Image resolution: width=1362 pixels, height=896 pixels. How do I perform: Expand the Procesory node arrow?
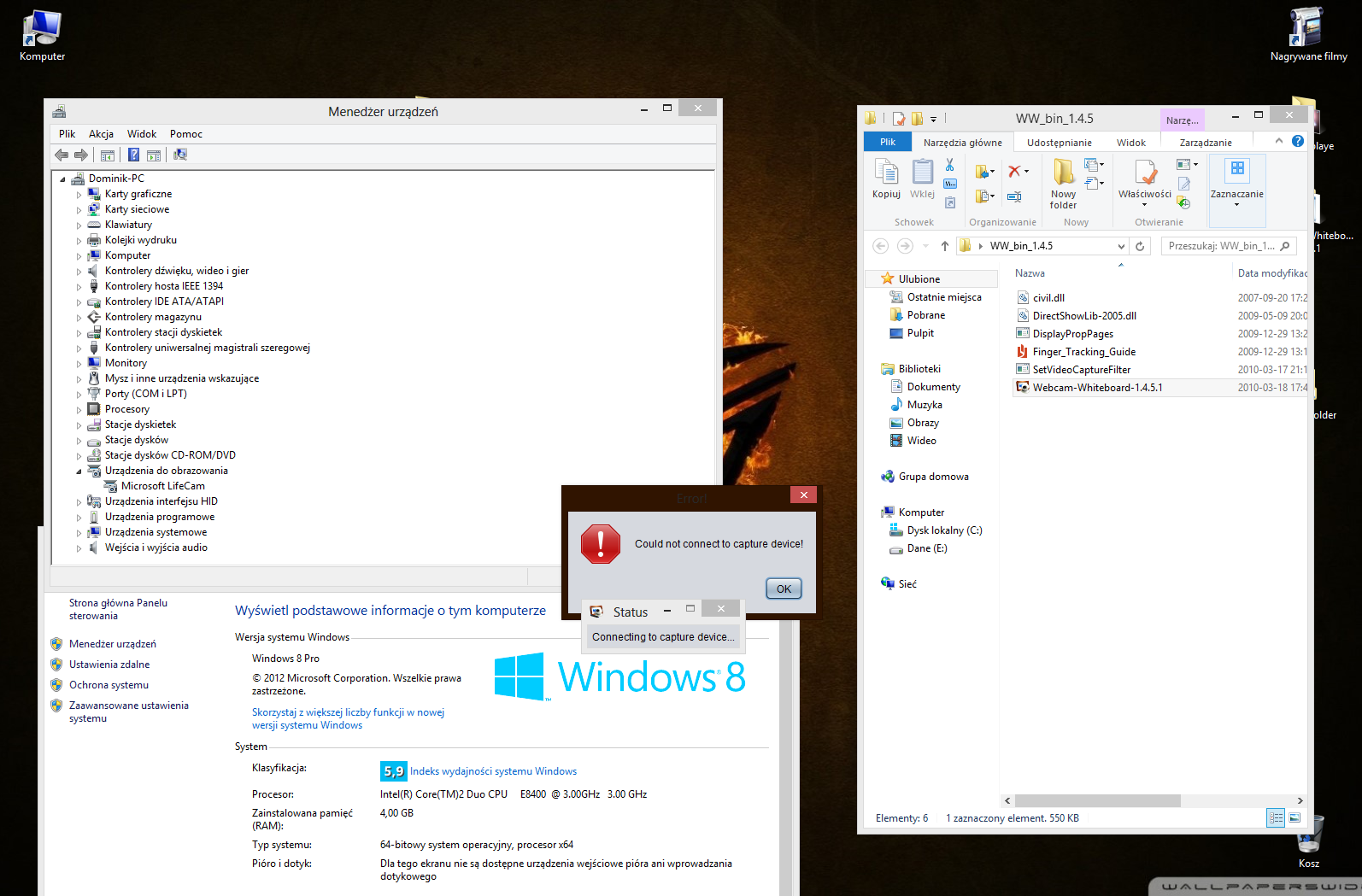click(79, 410)
